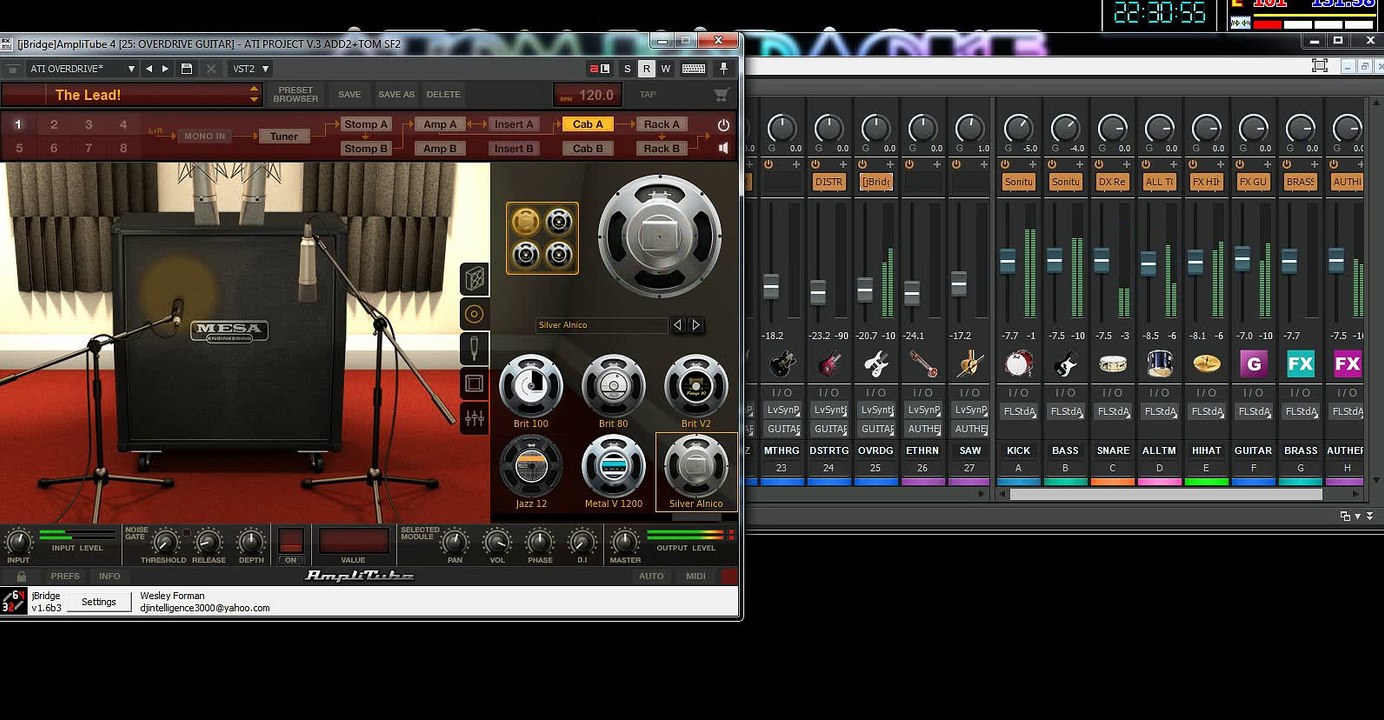Click the KICK track drum icon
This screenshot has width=1384, height=720.
click(1018, 363)
